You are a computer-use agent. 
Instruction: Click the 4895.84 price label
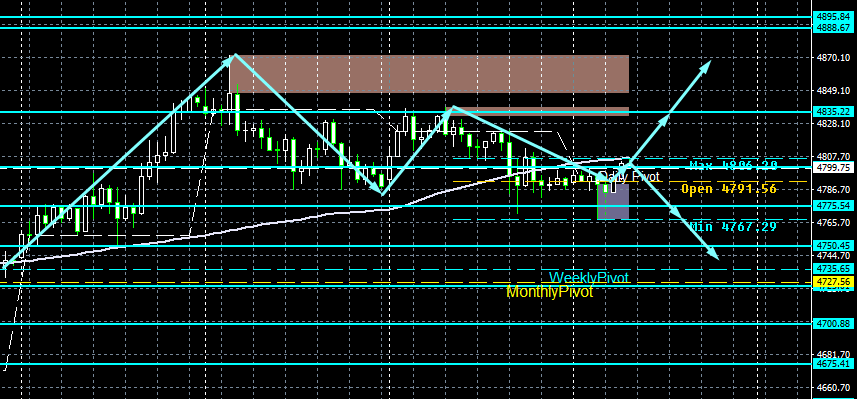pyautogui.click(x=833, y=17)
